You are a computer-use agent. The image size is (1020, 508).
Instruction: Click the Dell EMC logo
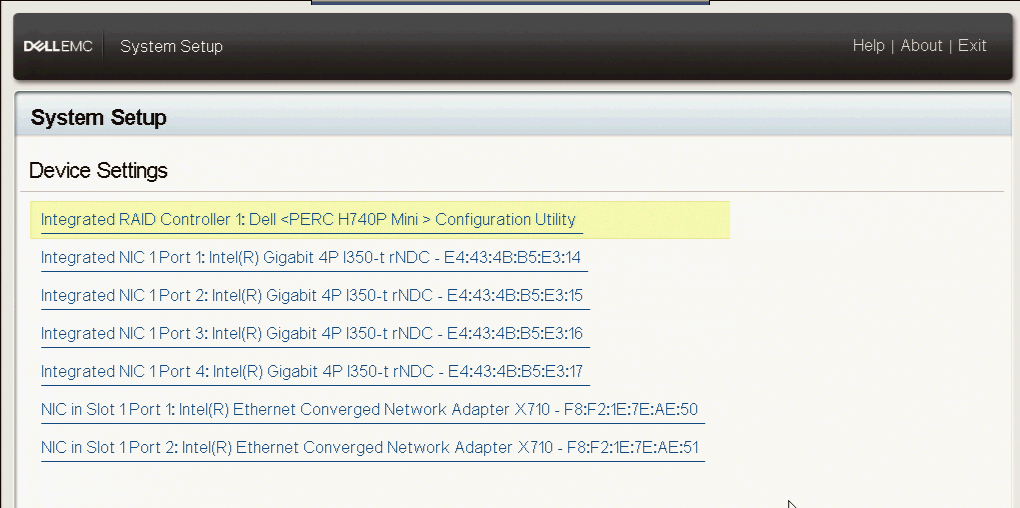58,47
